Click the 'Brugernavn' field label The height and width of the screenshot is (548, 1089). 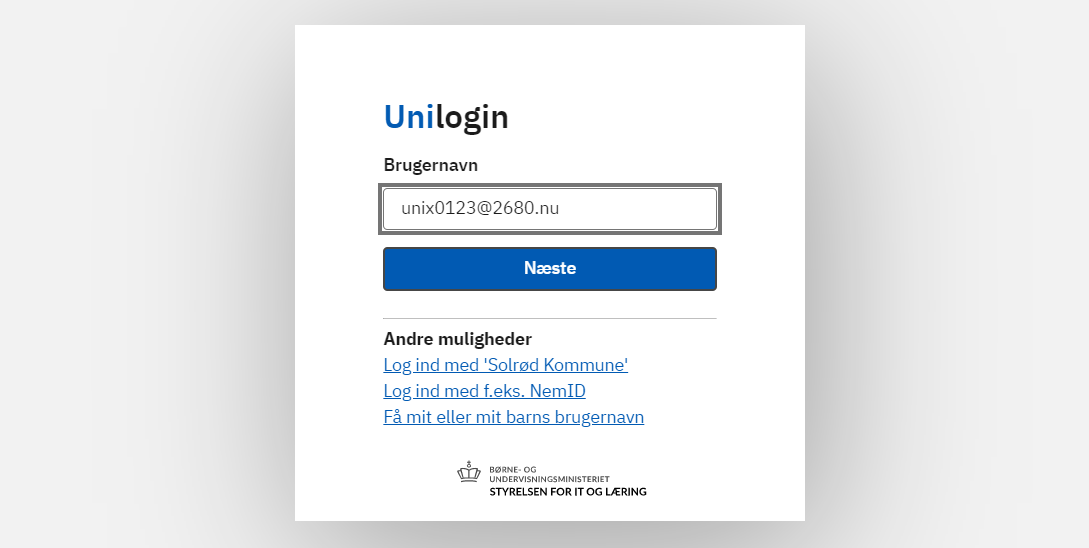430,166
